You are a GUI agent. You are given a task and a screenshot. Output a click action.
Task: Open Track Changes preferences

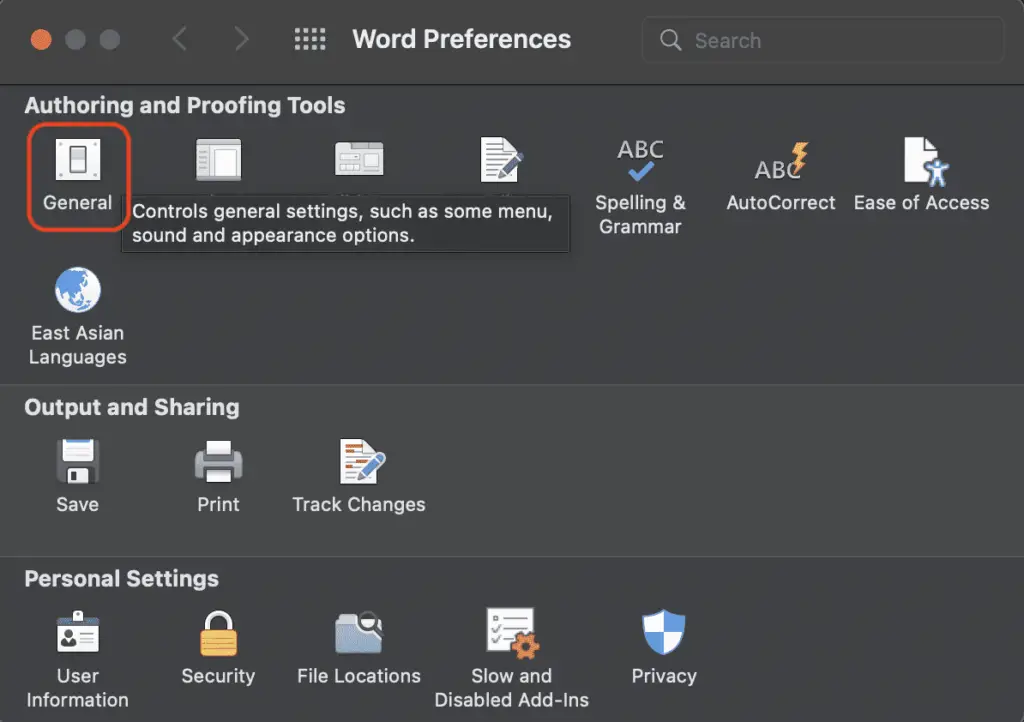click(359, 477)
